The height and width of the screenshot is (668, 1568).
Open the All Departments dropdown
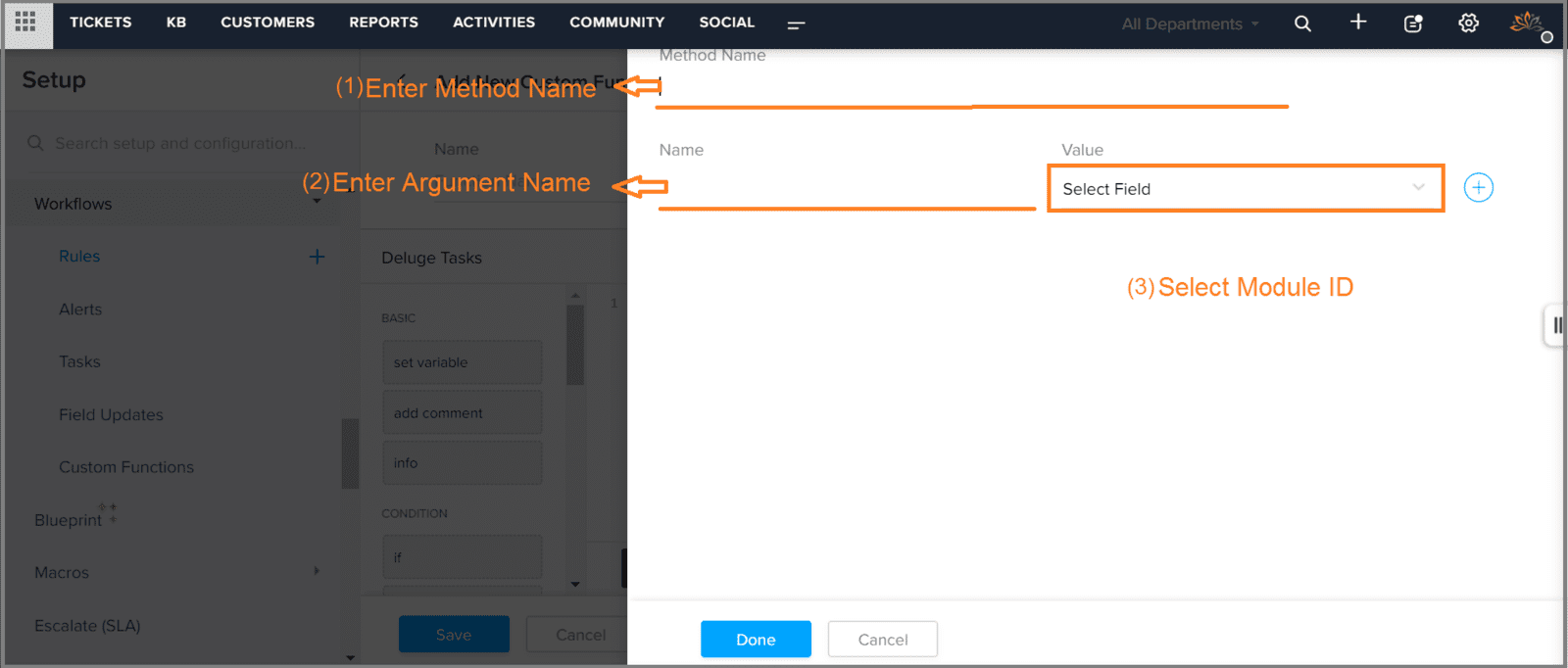(x=1190, y=24)
